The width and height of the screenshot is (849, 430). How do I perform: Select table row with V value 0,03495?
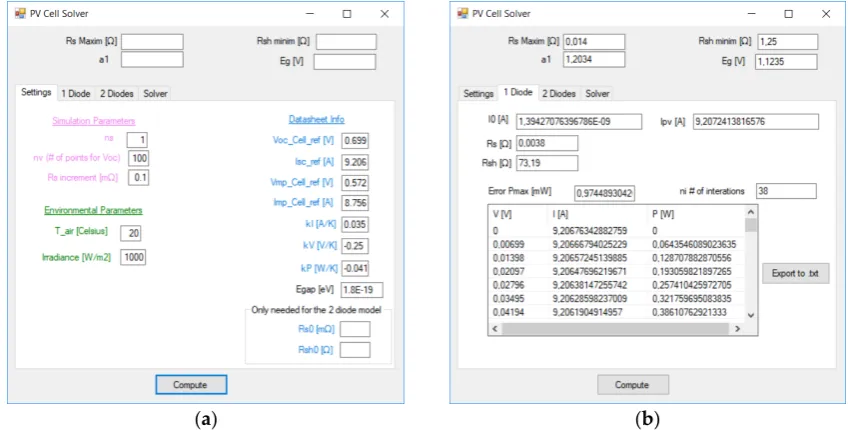click(x=617, y=298)
